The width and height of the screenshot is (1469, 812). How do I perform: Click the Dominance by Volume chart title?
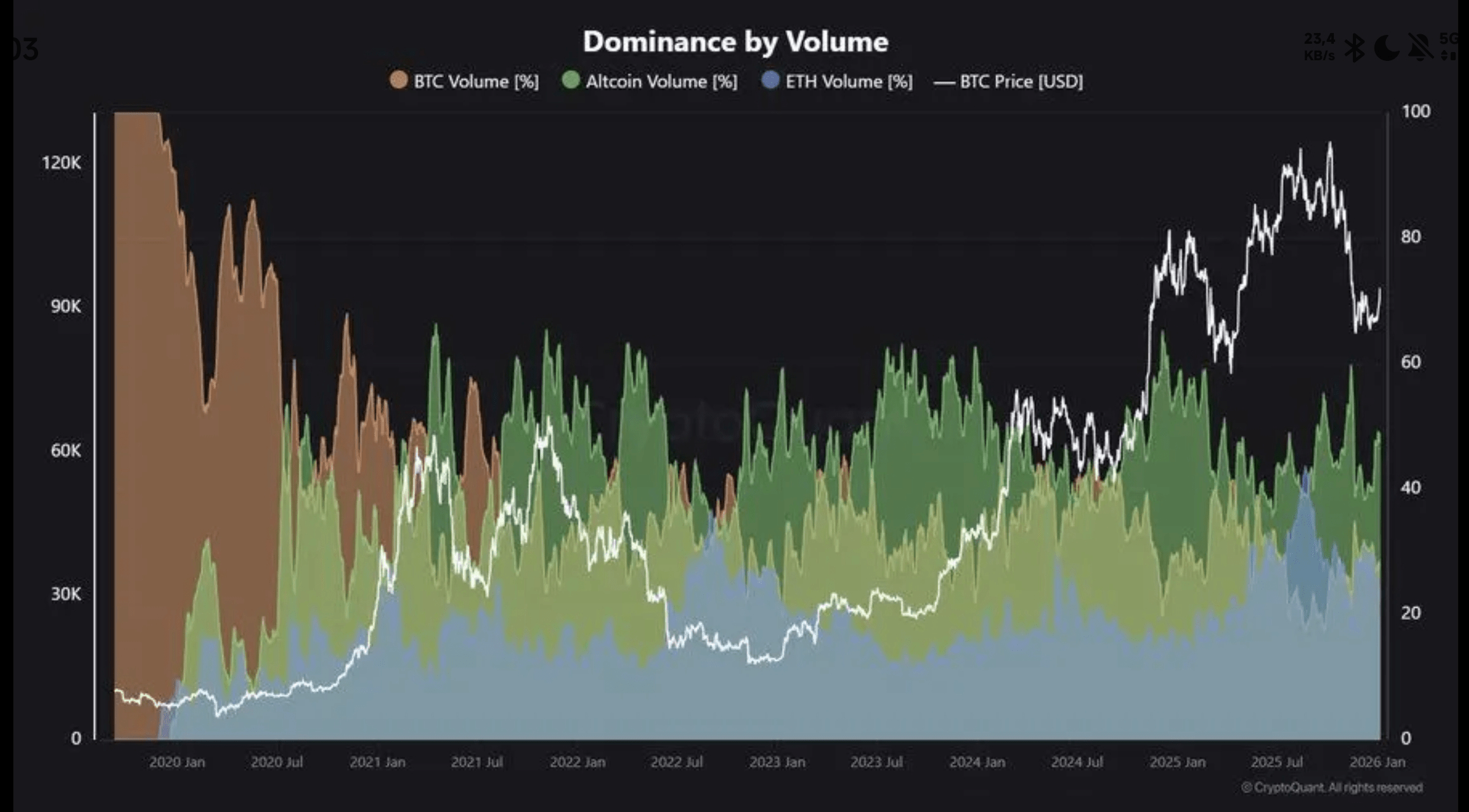pyautogui.click(x=735, y=42)
